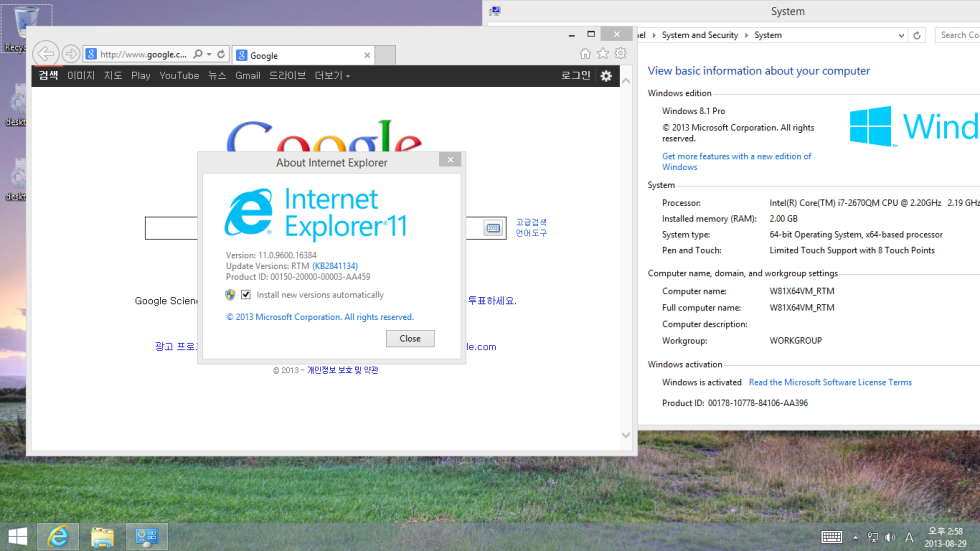The image size is (980, 551).
Task: Select 뉴스 in Google navigation bar
Action: [x=217, y=76]
